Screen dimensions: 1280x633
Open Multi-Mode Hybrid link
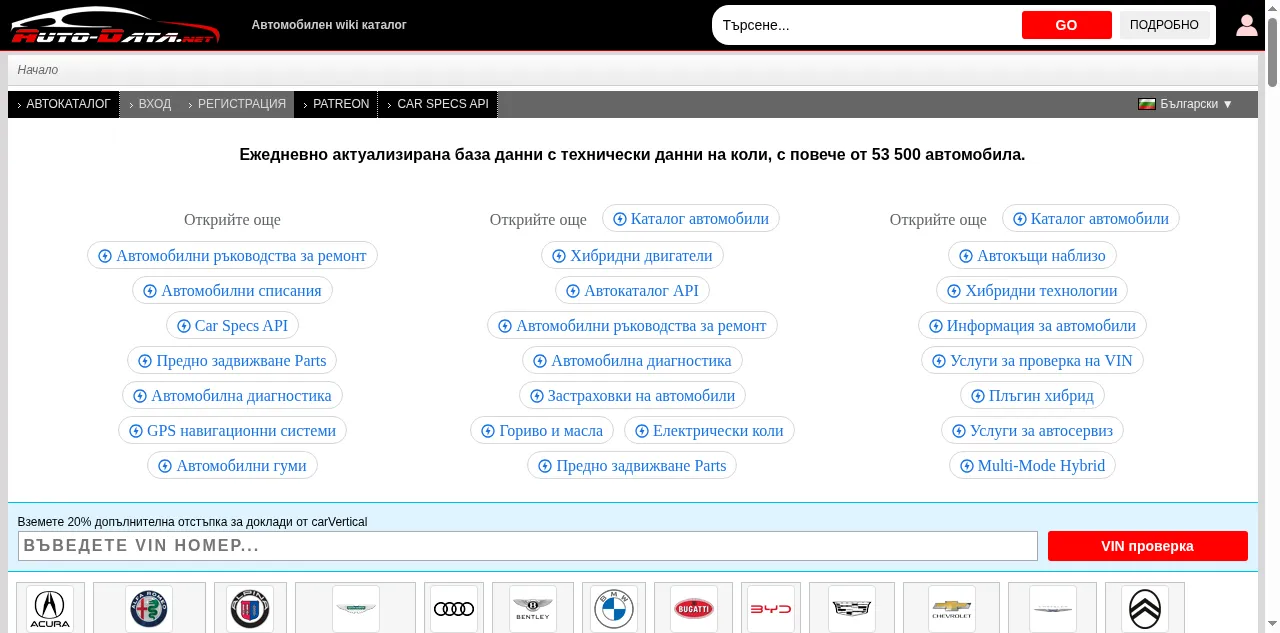point(1032,465)
